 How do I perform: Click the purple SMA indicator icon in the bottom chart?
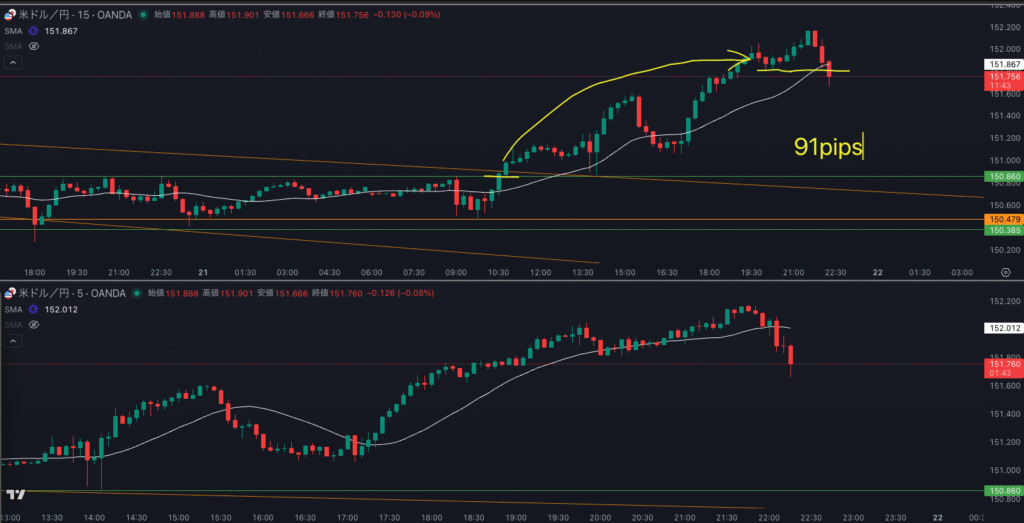33,309
